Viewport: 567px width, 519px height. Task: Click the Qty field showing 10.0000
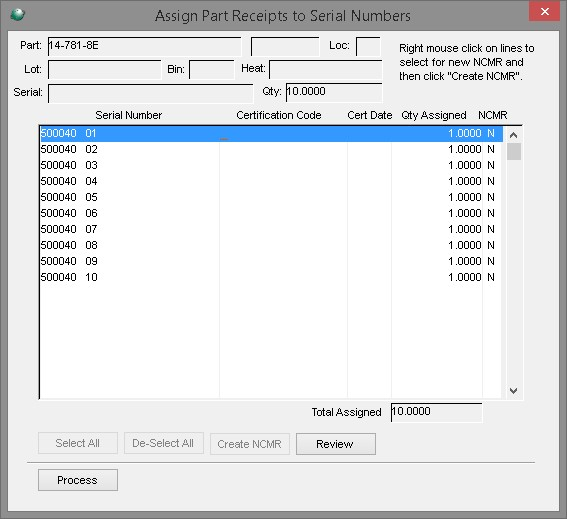[x=334, y=93]
